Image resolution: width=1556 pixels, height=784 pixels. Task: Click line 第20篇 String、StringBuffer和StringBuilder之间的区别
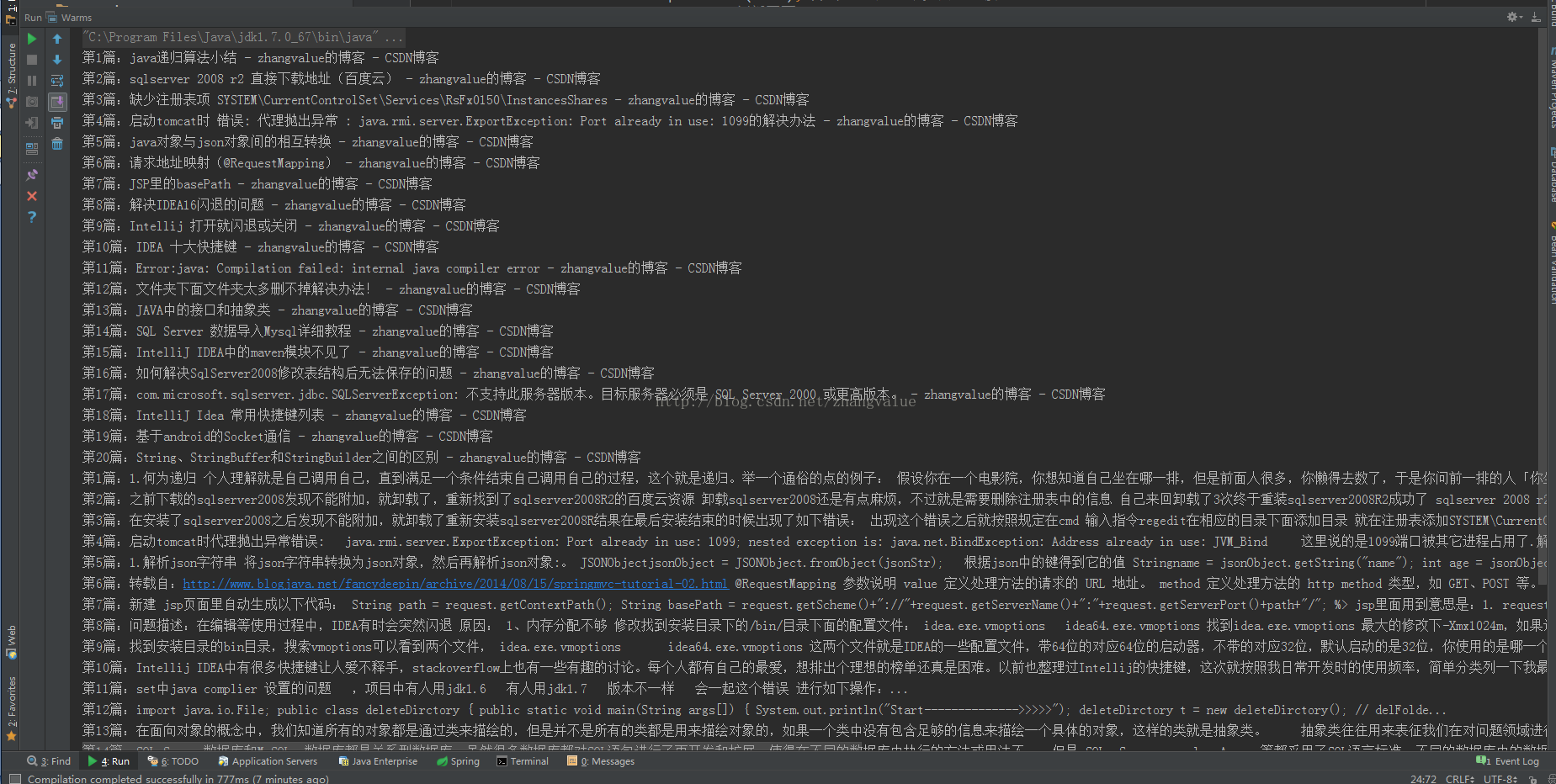362,457
